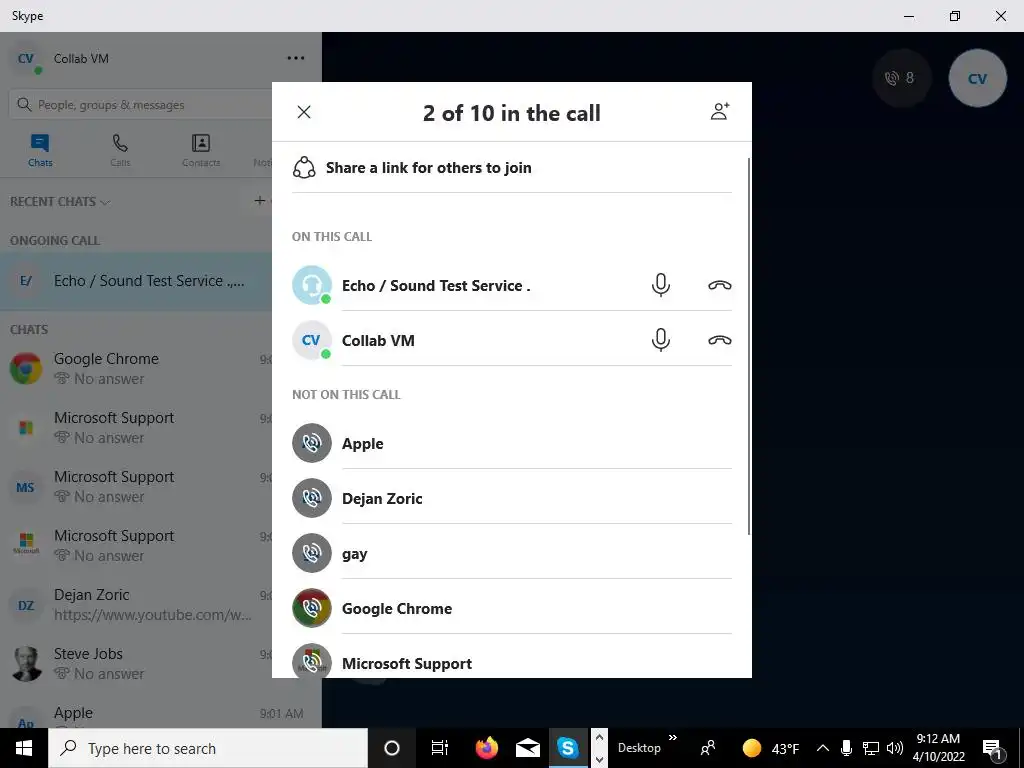Open ongoing call Echo / Sound Test Service
This screenshot has width=1024, height=768.
coord(136,281)
